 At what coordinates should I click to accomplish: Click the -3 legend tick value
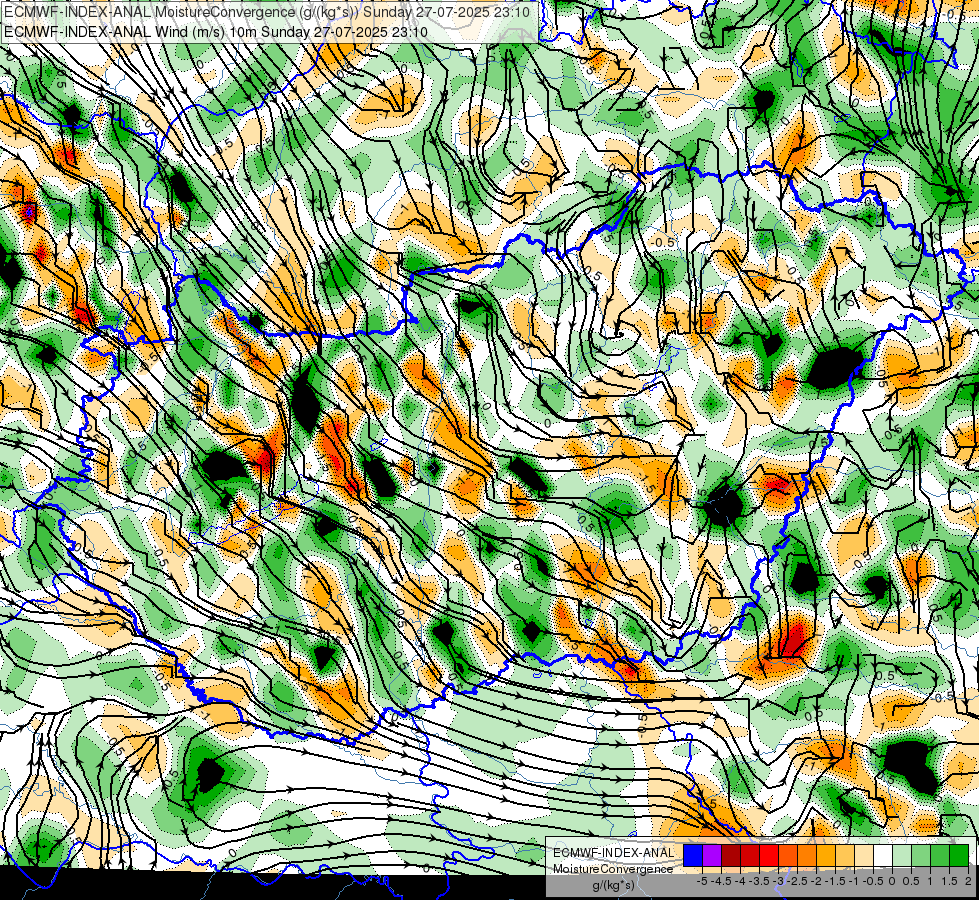click(x=778, y=881)
